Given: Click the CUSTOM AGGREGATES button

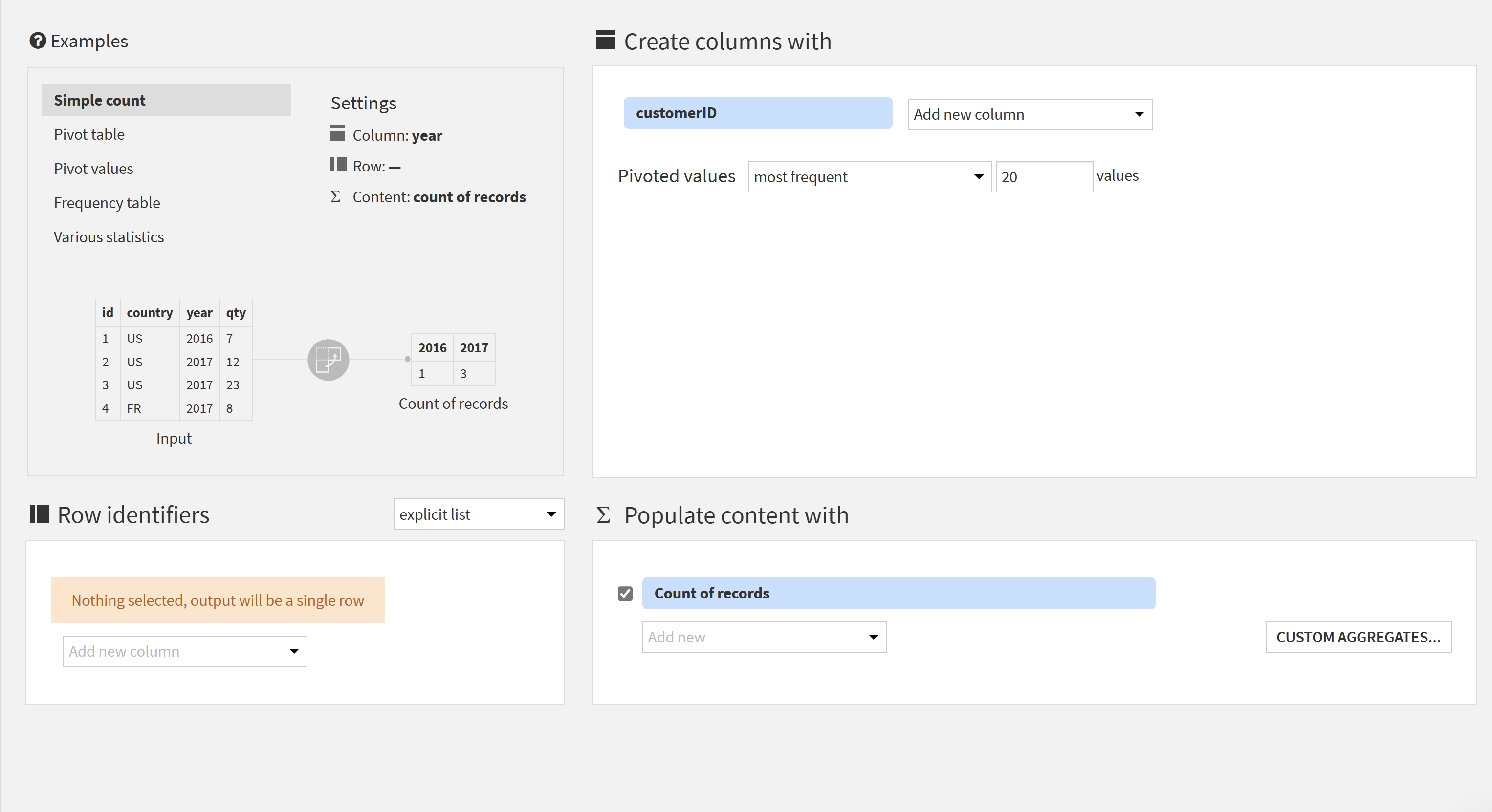Looking at the screenshot, I should pyautogui.click(x=1358, y=637).
